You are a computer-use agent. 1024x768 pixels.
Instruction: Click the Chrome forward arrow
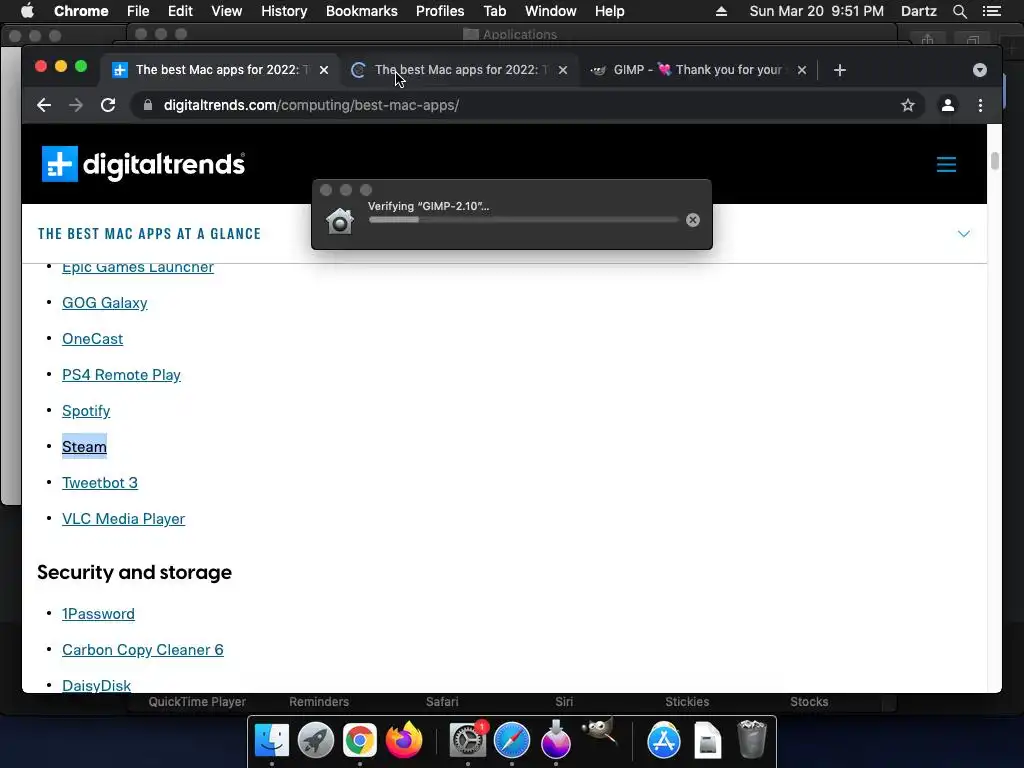point(76,105)
